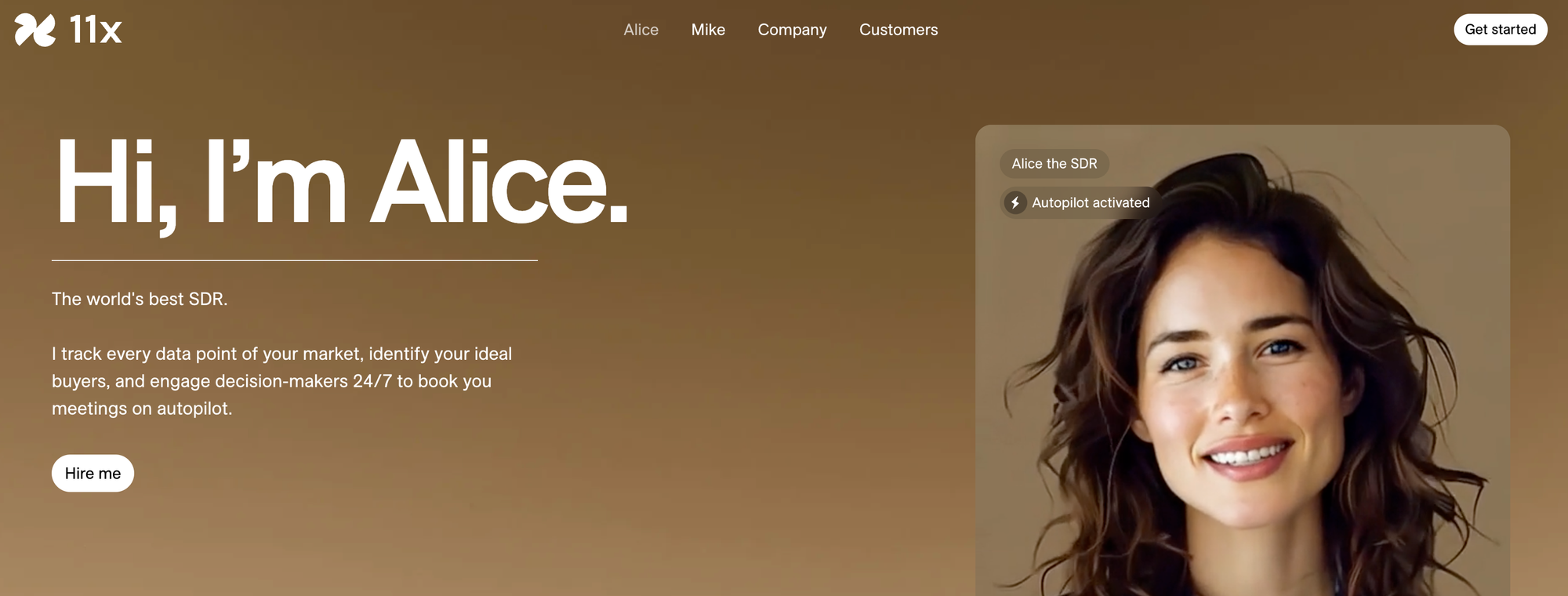Open the Mike navigation item

click(x=708, y=30)
